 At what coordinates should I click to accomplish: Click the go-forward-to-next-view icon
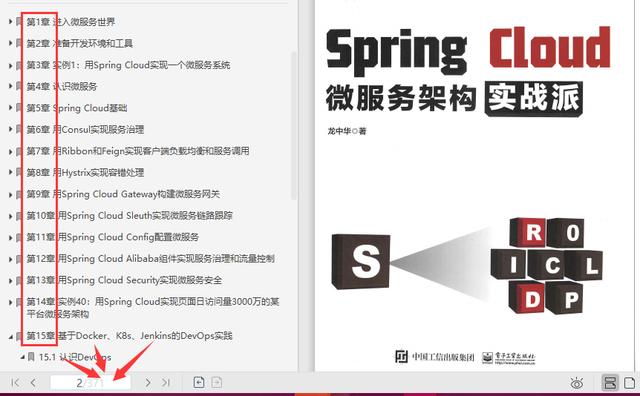(x=217, y=382)
